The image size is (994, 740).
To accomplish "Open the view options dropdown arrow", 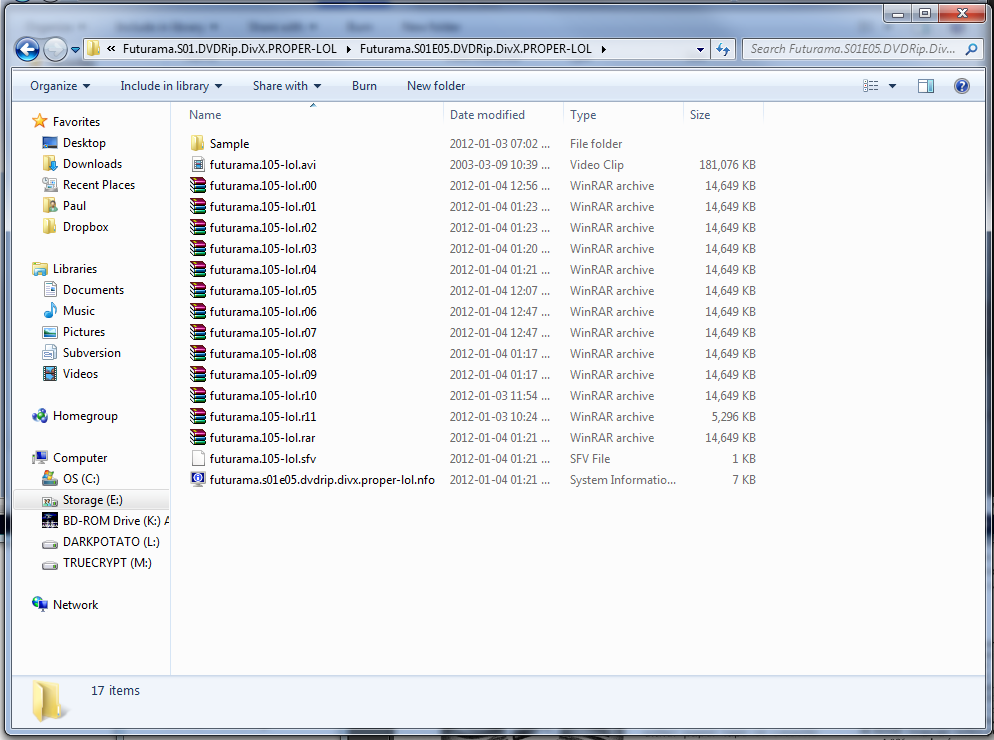I will (x=892, y=86).
